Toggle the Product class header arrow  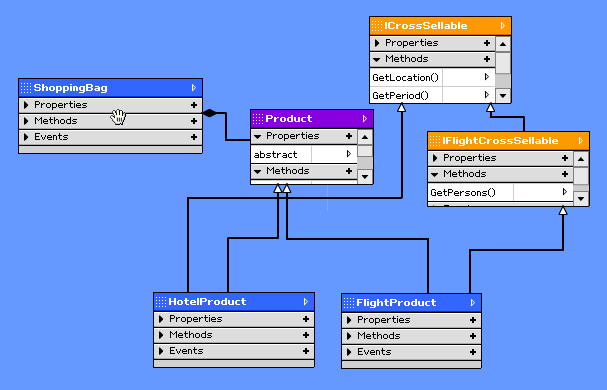pos(364,119)
